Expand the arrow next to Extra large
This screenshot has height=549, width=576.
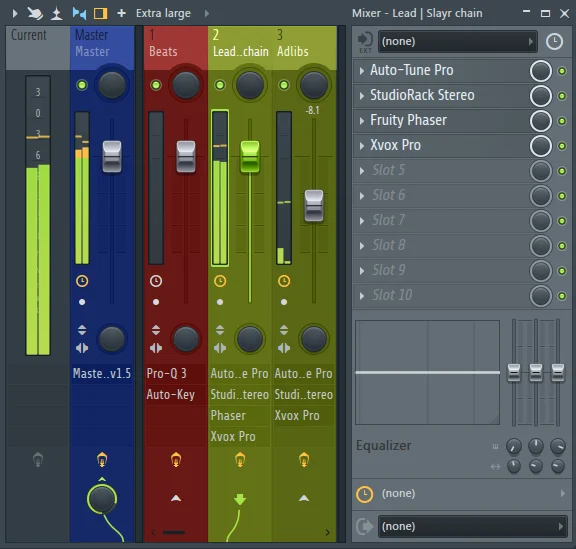click(207, 14)
